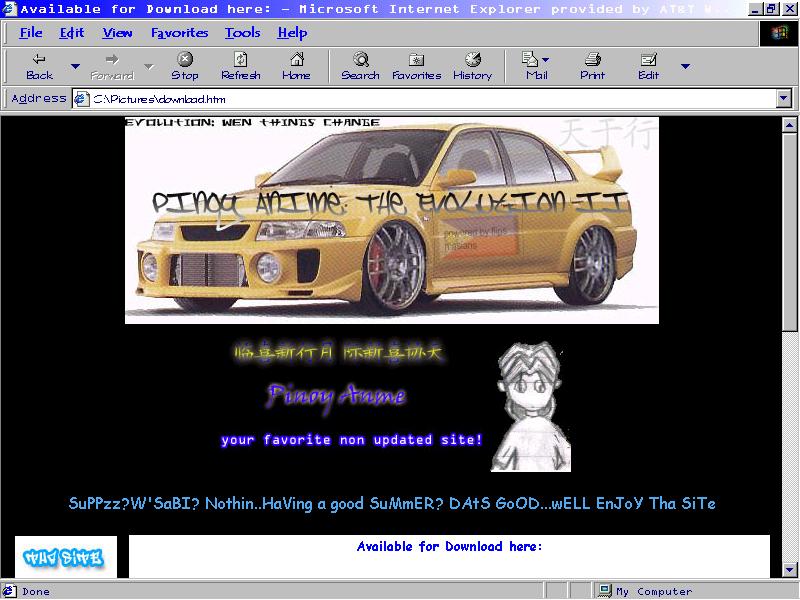This screenshot has height=600, width=800.
Task: Open the Edit menu
Action: (71, 33)
